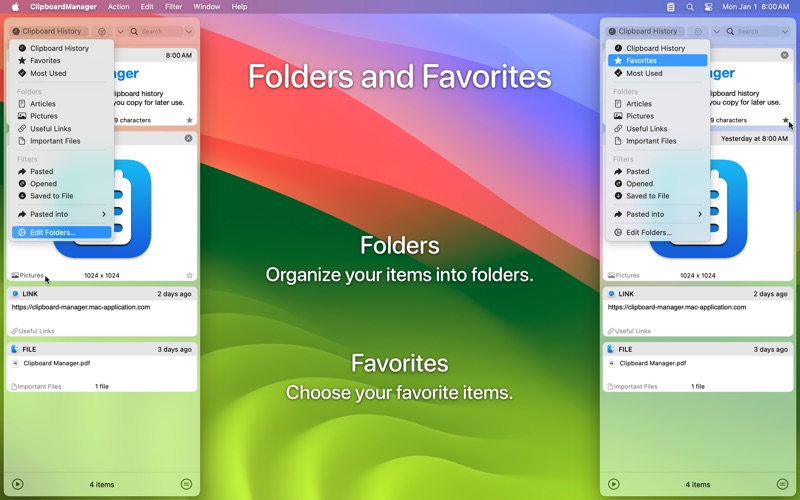Viewport: 800px width, 500px height.
Task: Click play button at bottom of left panel
Action: click(x=17, y=484)
